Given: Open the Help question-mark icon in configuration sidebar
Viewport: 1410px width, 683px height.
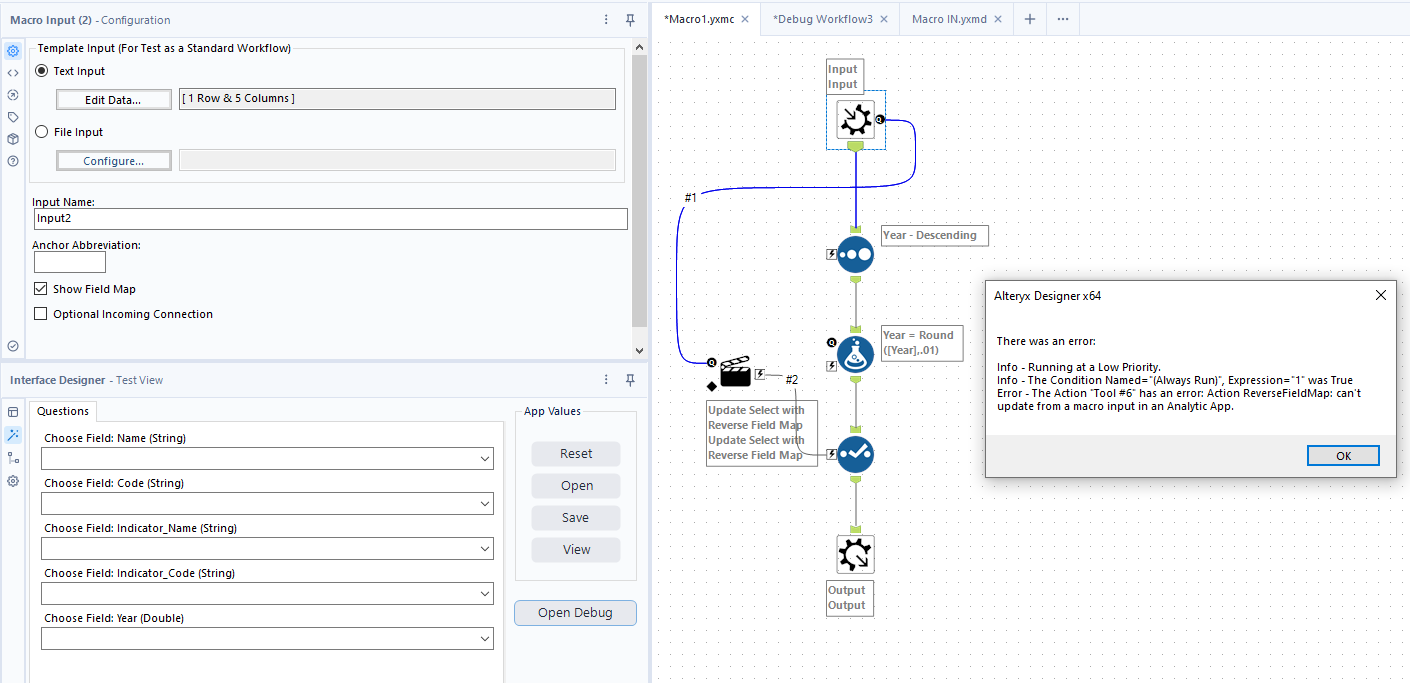Looking at the screenshot, I should pos(13,160).
